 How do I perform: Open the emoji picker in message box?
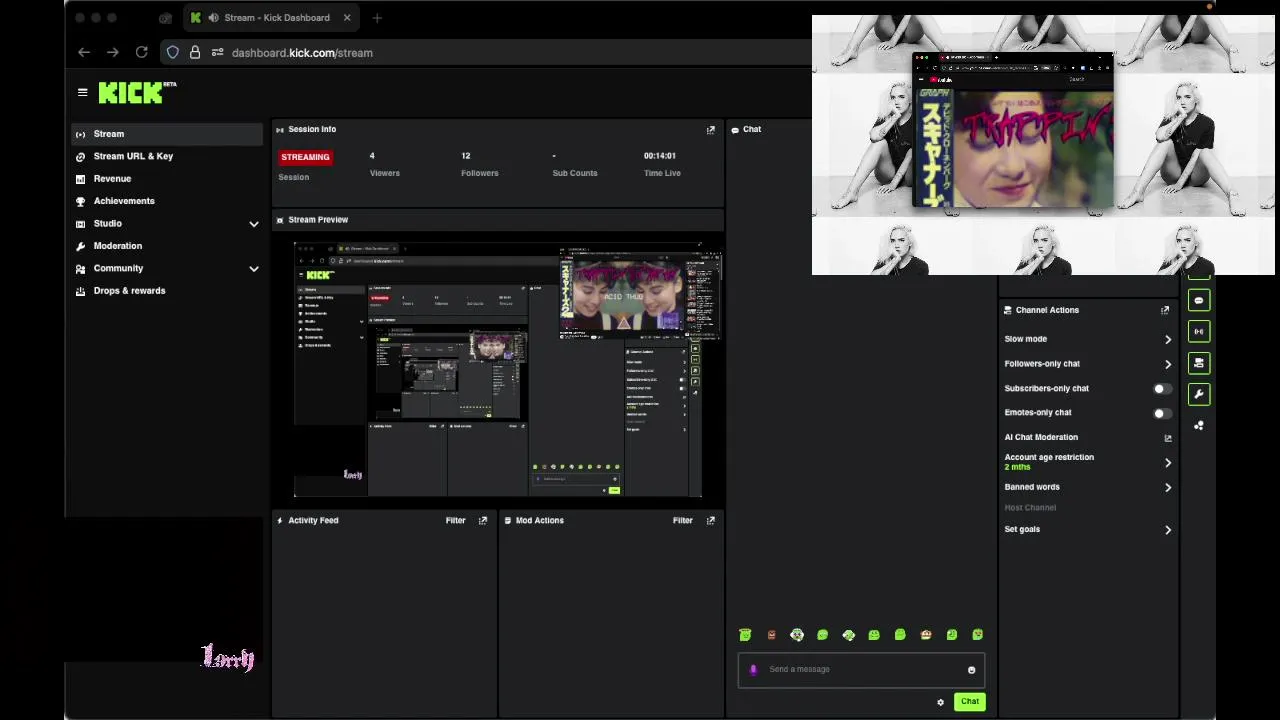point(971,670)
